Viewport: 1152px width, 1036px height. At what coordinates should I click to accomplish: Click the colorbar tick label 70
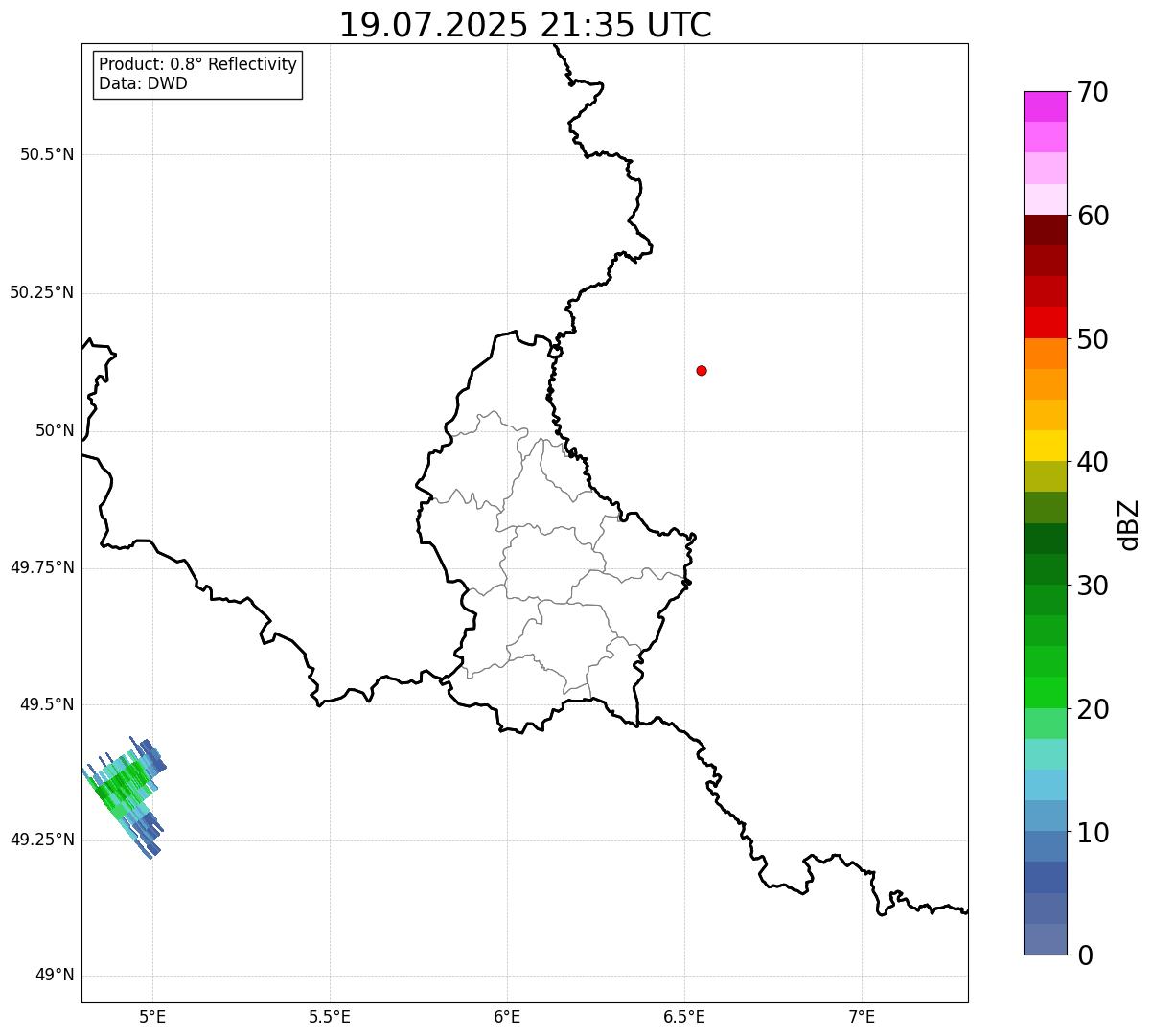coord(1093,92)
